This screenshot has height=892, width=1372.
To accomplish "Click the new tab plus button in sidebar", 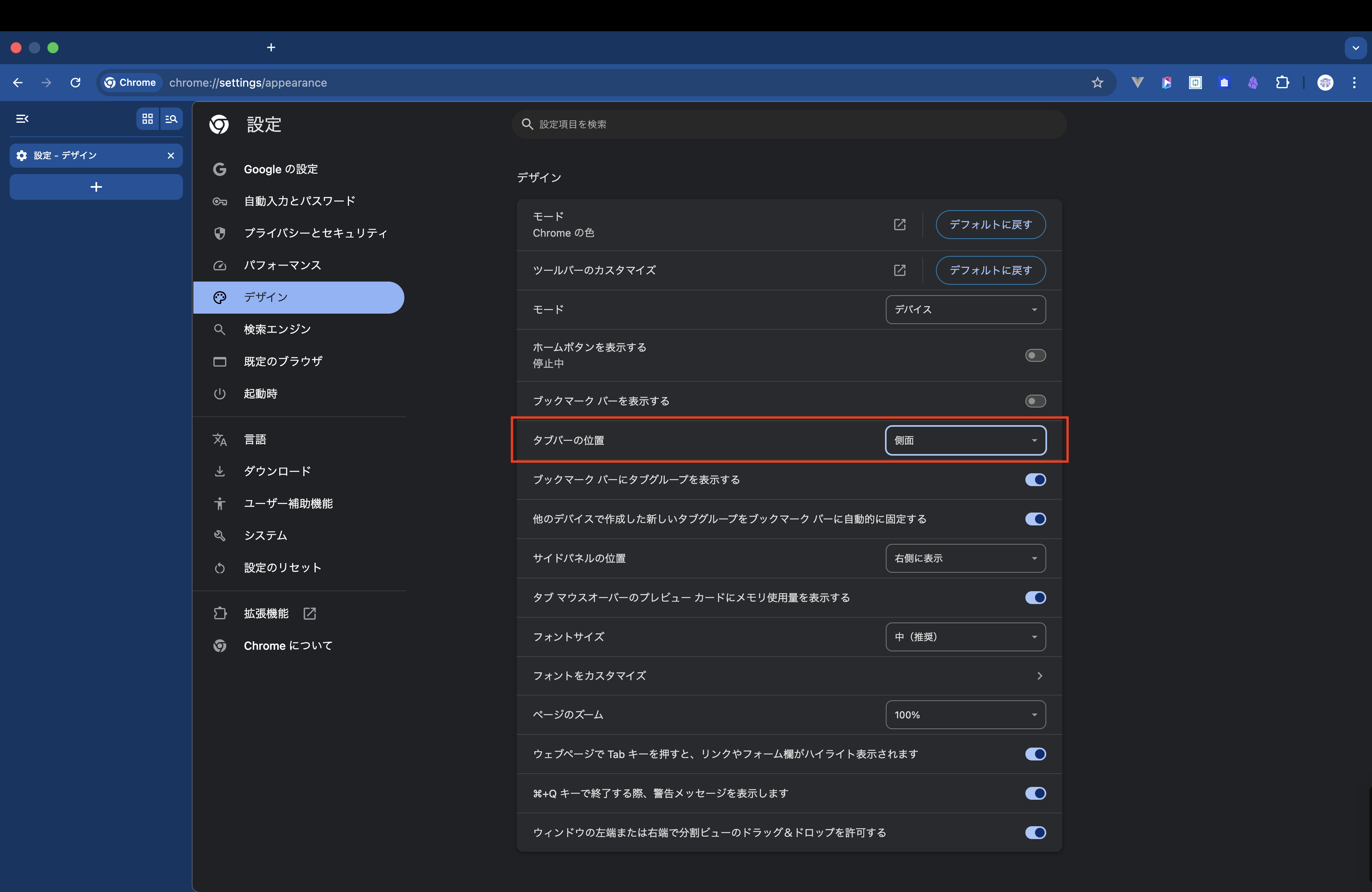I will [x=96, y=187].
